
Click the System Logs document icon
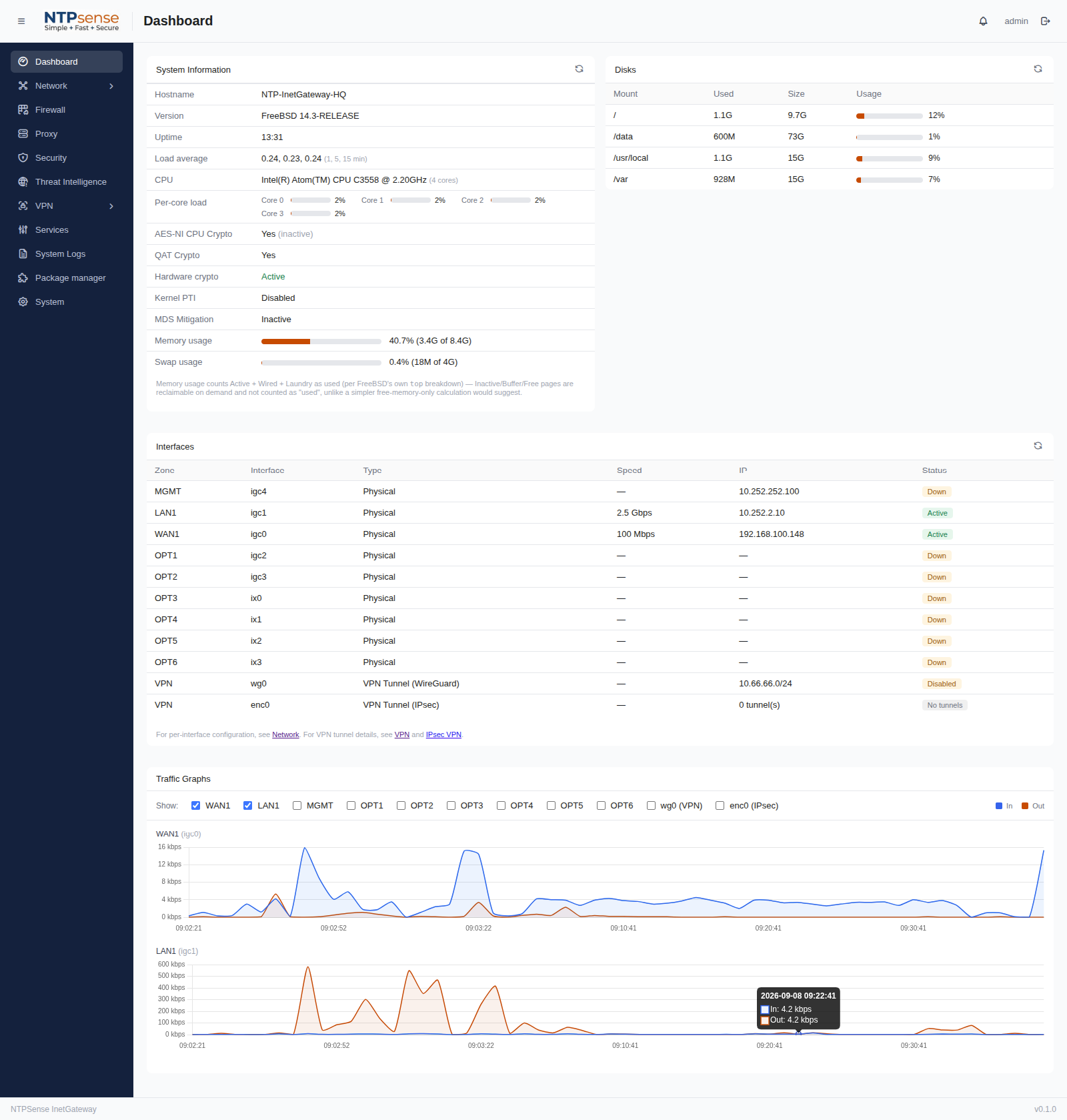pos(23,253)
